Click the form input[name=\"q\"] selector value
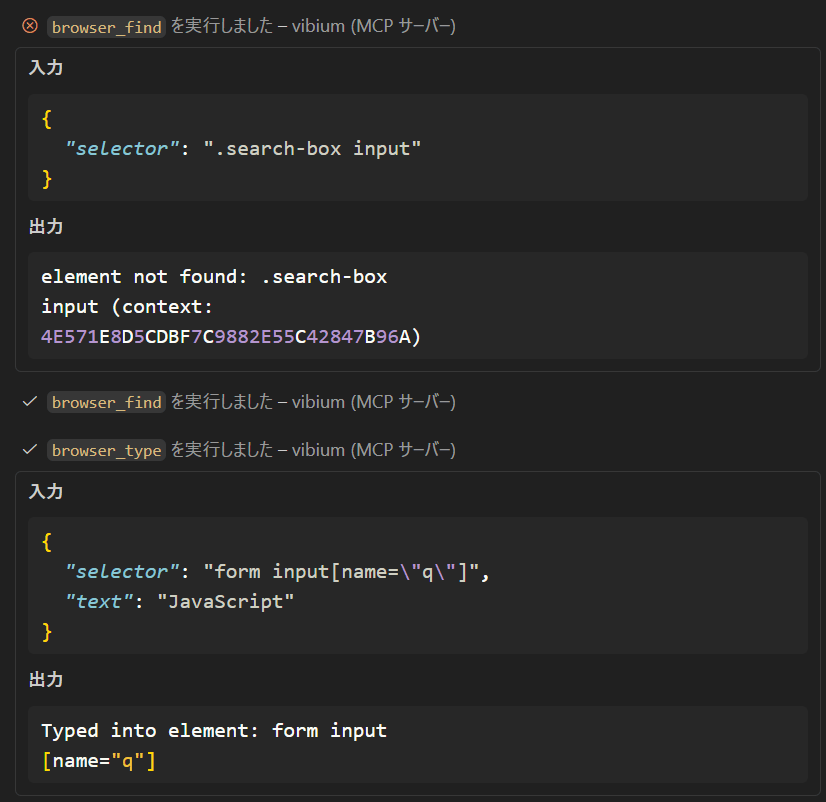 [343, 571]
